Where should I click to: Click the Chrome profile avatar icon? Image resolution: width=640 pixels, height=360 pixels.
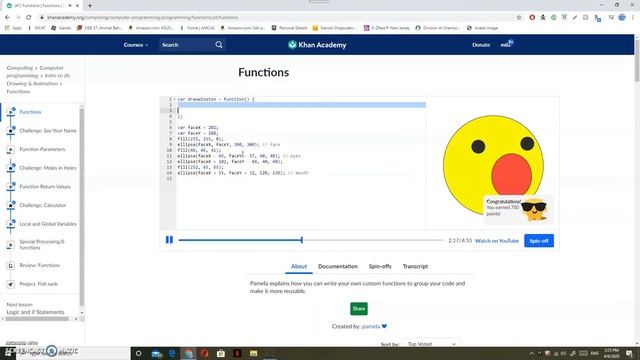622,18
